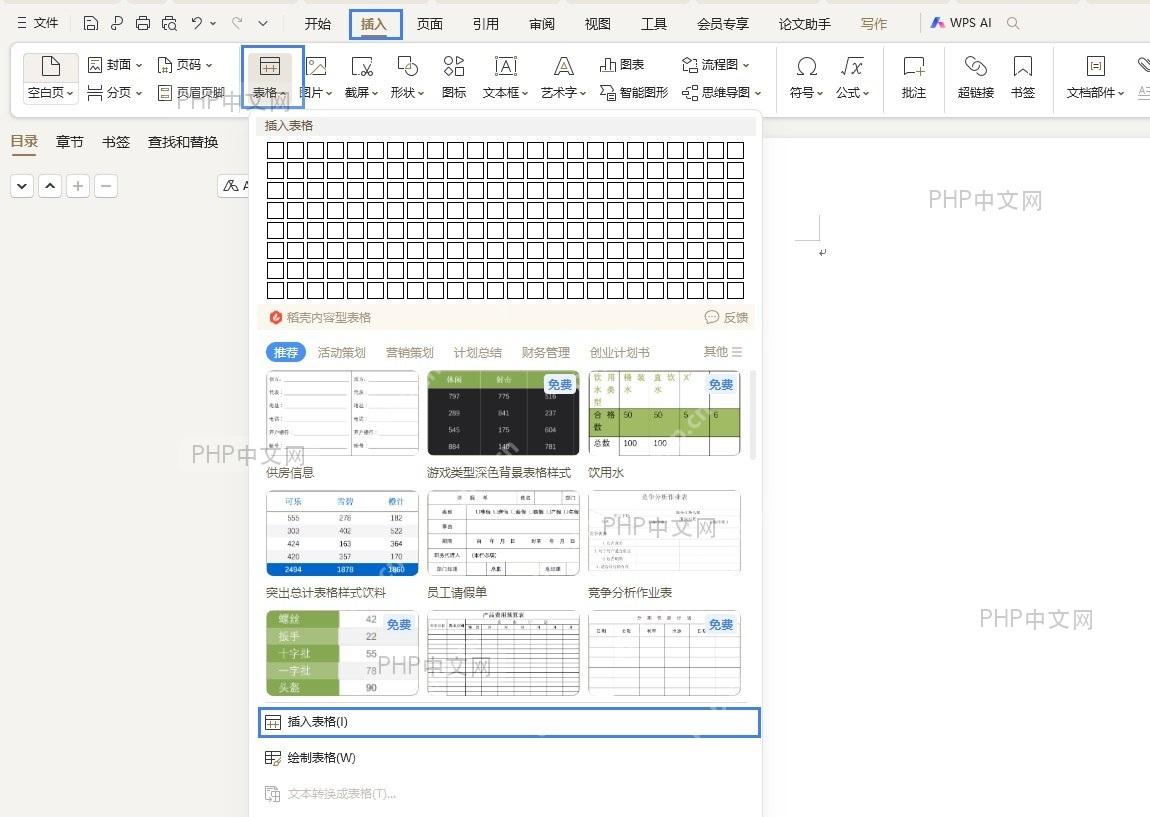Click the minus button in outline pane
The height and width of the screenshot is (817, 1150).
[106, 186]
